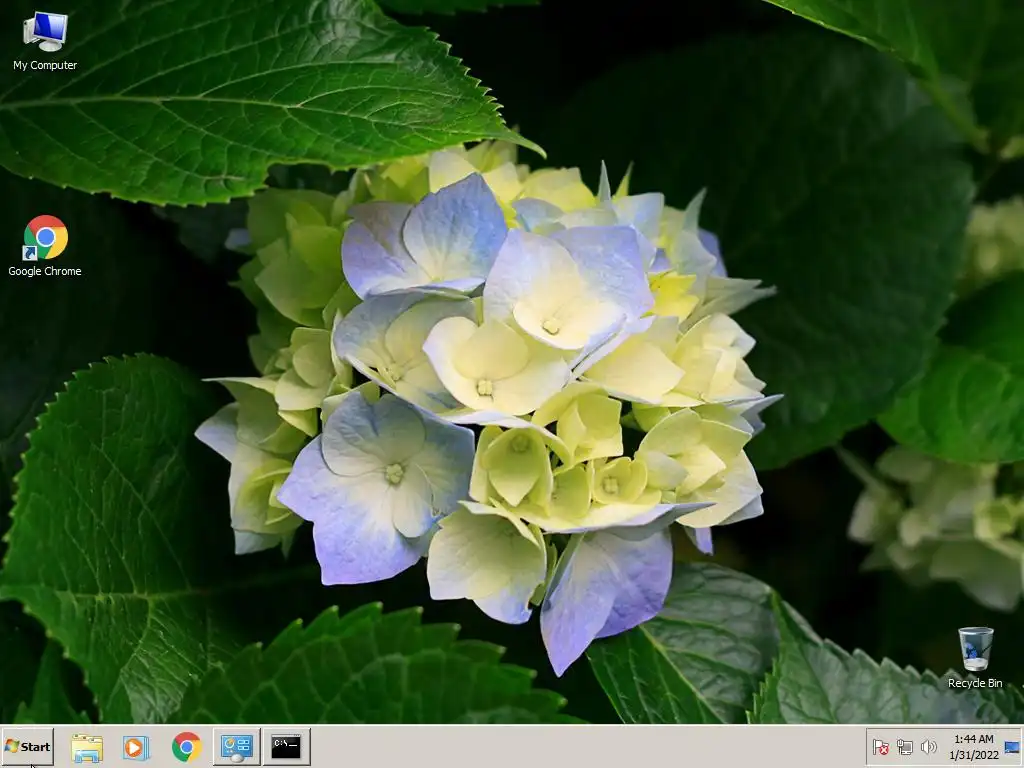
Task: Launch Google Chrome from the taskbar
Action: (187, 747)
